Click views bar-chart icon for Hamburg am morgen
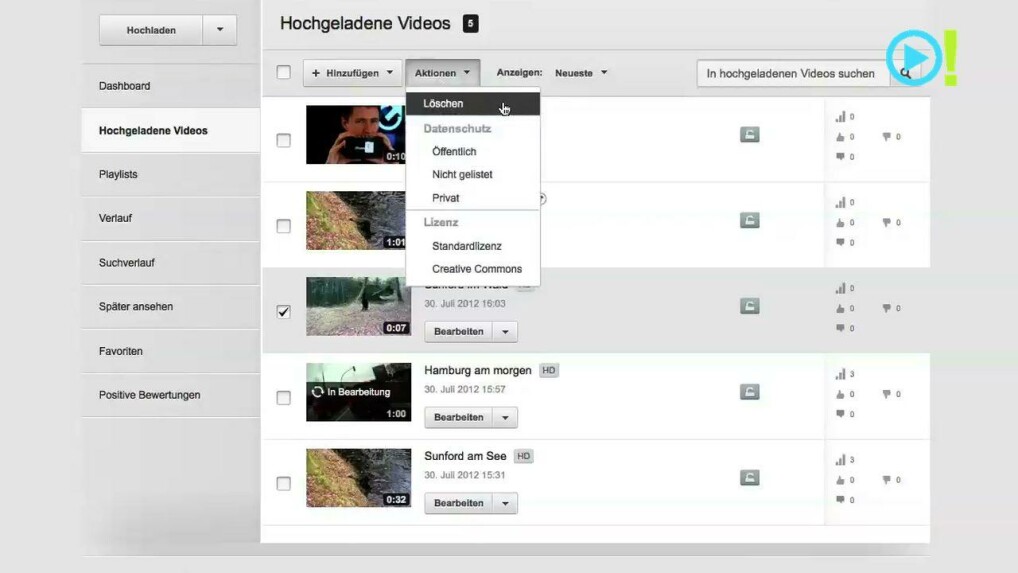 click(x=840, y=374)
